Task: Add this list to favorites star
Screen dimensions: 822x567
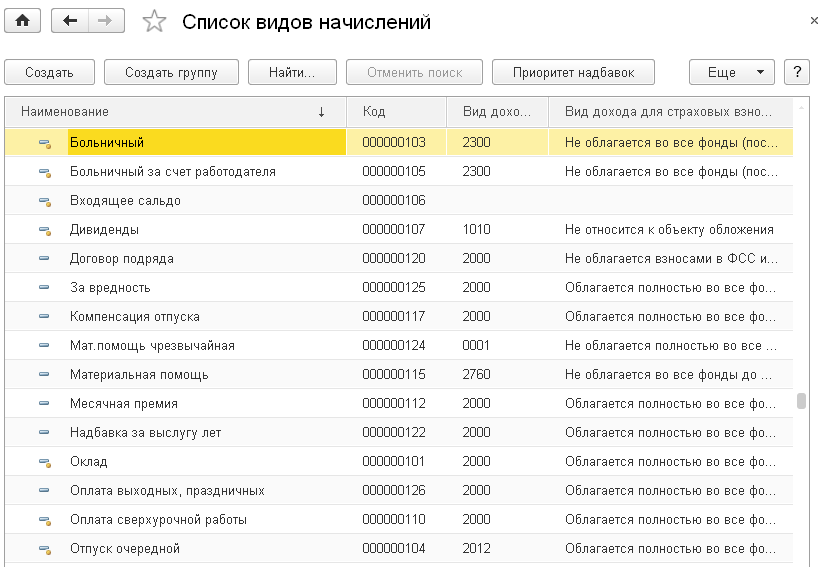Action: click(x=154, y=22)
